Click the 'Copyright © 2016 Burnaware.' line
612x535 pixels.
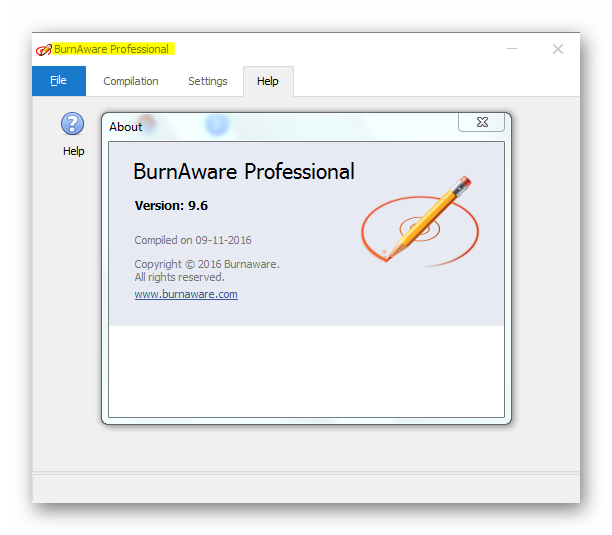[x=207, y=264]
